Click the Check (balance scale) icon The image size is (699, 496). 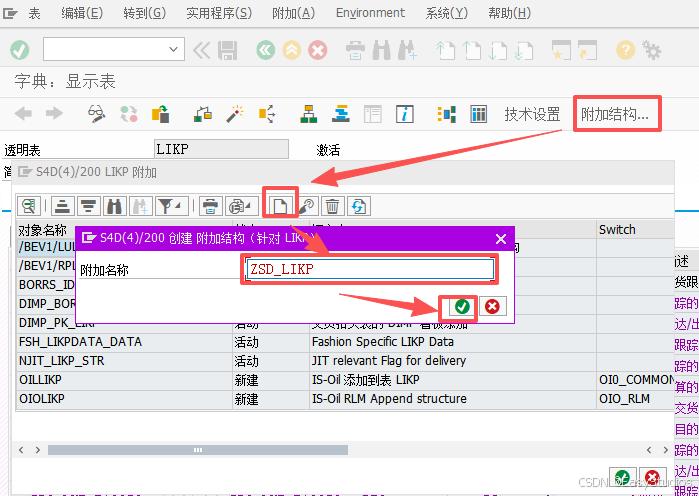click(202, 114)
